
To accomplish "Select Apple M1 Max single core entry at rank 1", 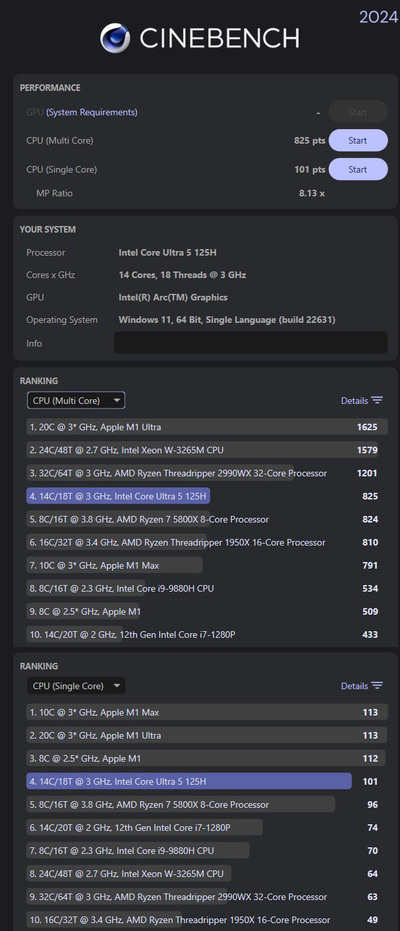I will pos(207,712).
